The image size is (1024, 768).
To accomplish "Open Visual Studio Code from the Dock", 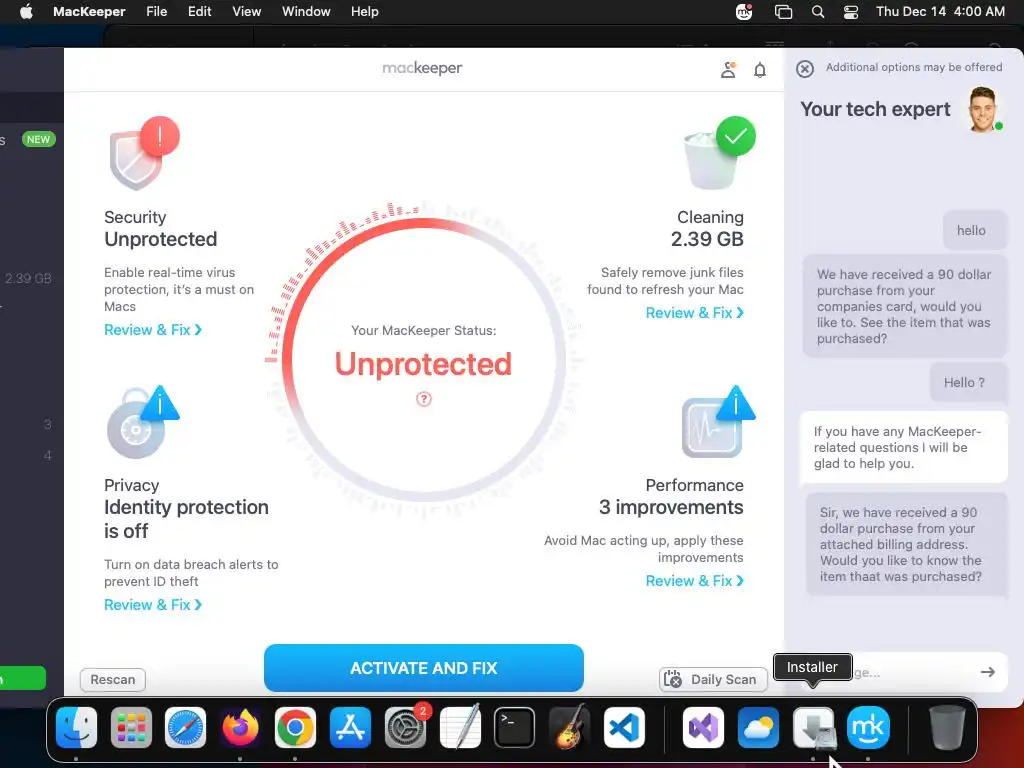I will coord(624,727).
